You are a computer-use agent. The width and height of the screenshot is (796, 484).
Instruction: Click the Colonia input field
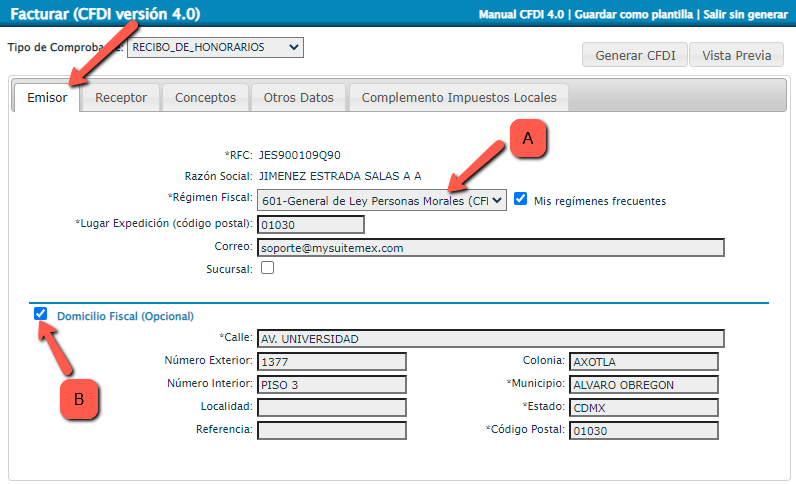(x=642, y=361)
